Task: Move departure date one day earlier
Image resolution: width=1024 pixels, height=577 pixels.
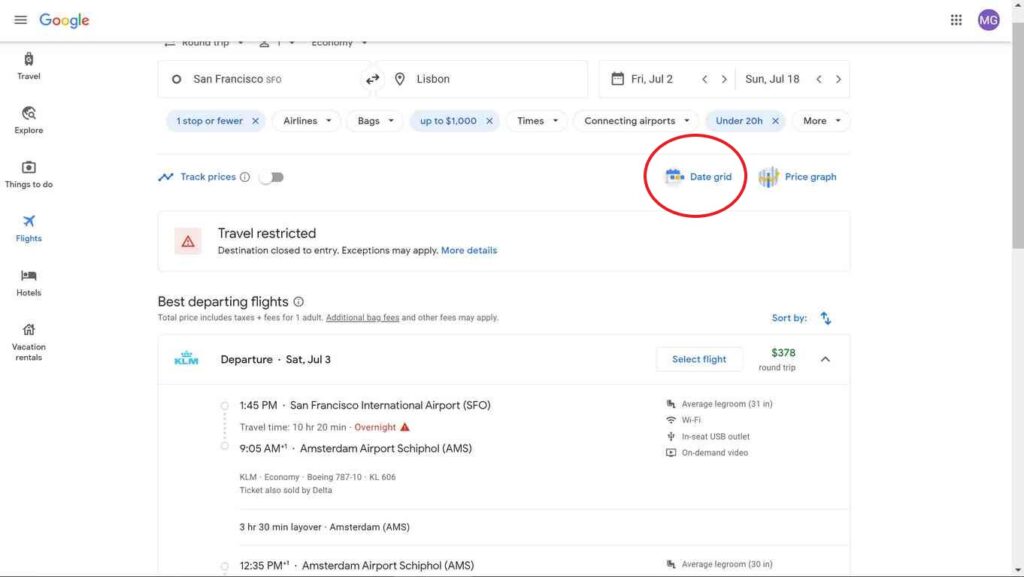Action: click(705, 79)
